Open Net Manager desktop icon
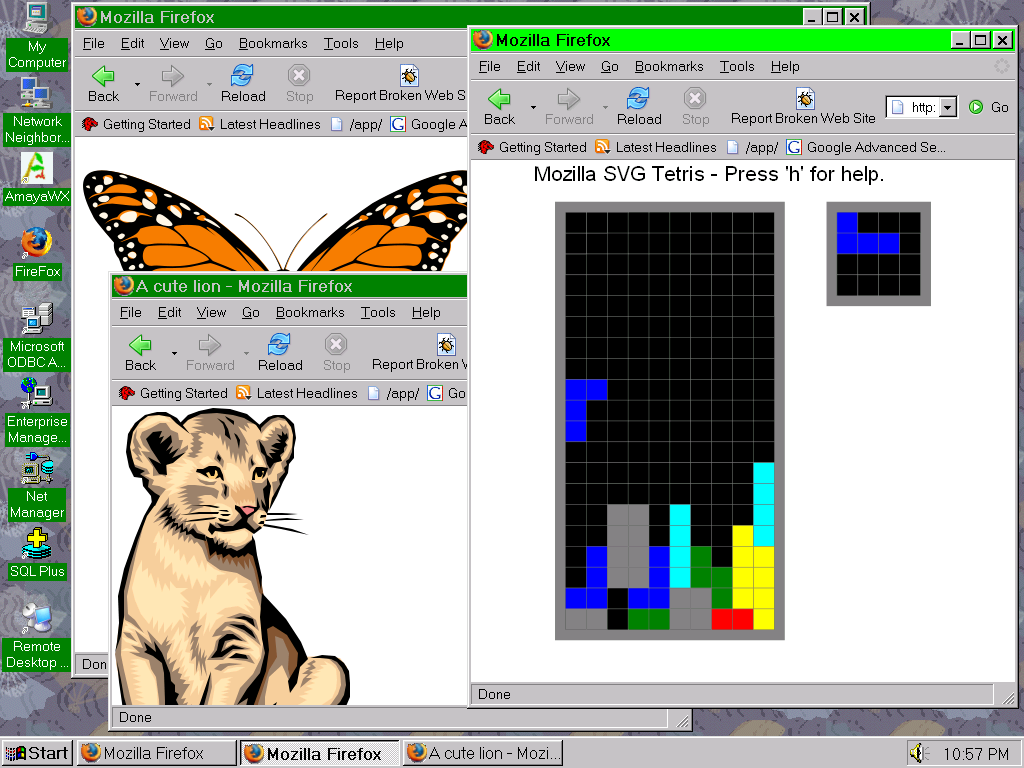The height and width of the screenshot is (768, 1024). pyautogui.click(x=37, y=469)
